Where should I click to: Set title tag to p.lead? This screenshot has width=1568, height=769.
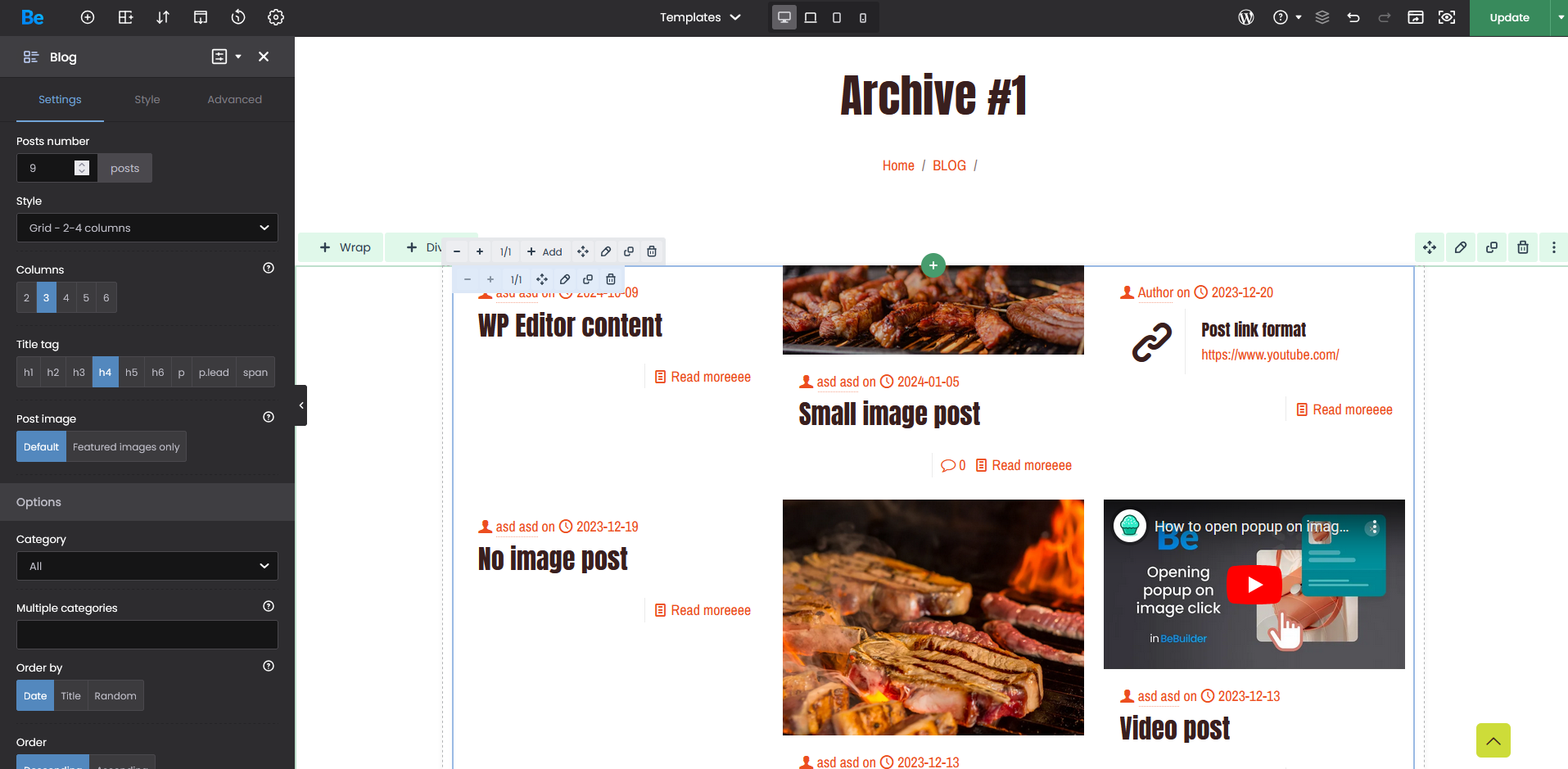point(214,372)
